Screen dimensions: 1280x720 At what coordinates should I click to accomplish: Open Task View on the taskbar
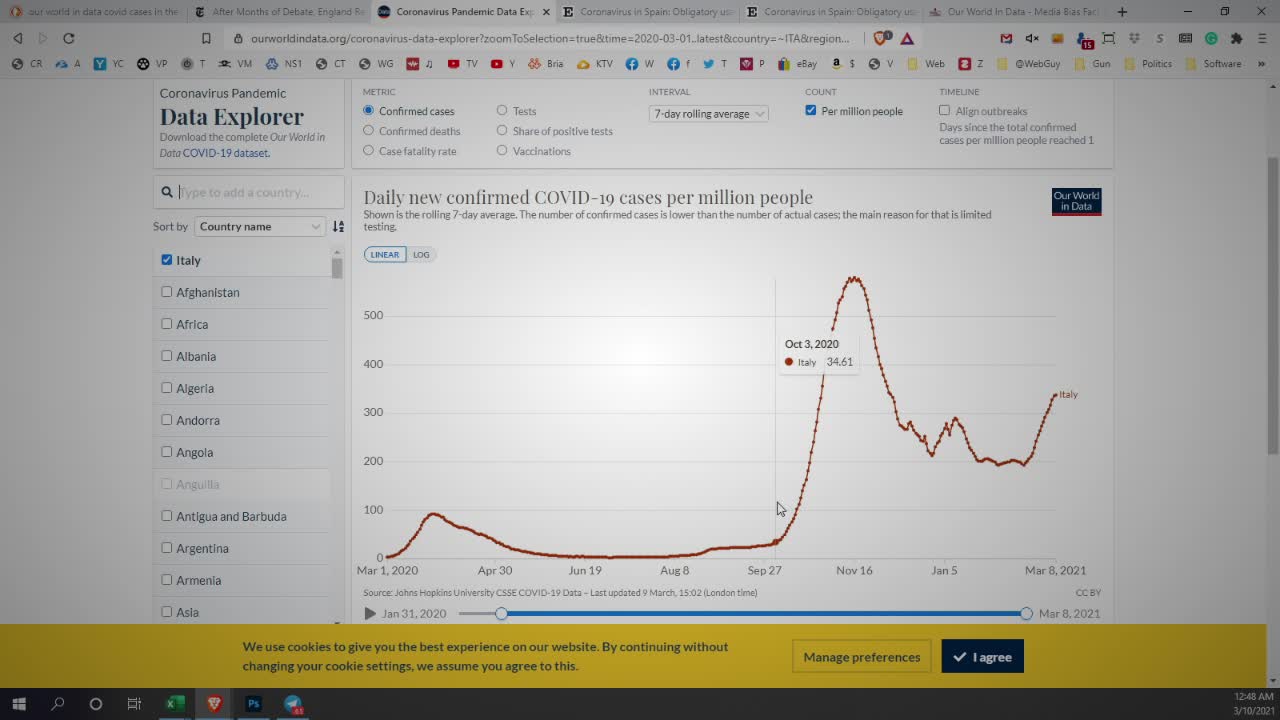[x=134, y=704]
